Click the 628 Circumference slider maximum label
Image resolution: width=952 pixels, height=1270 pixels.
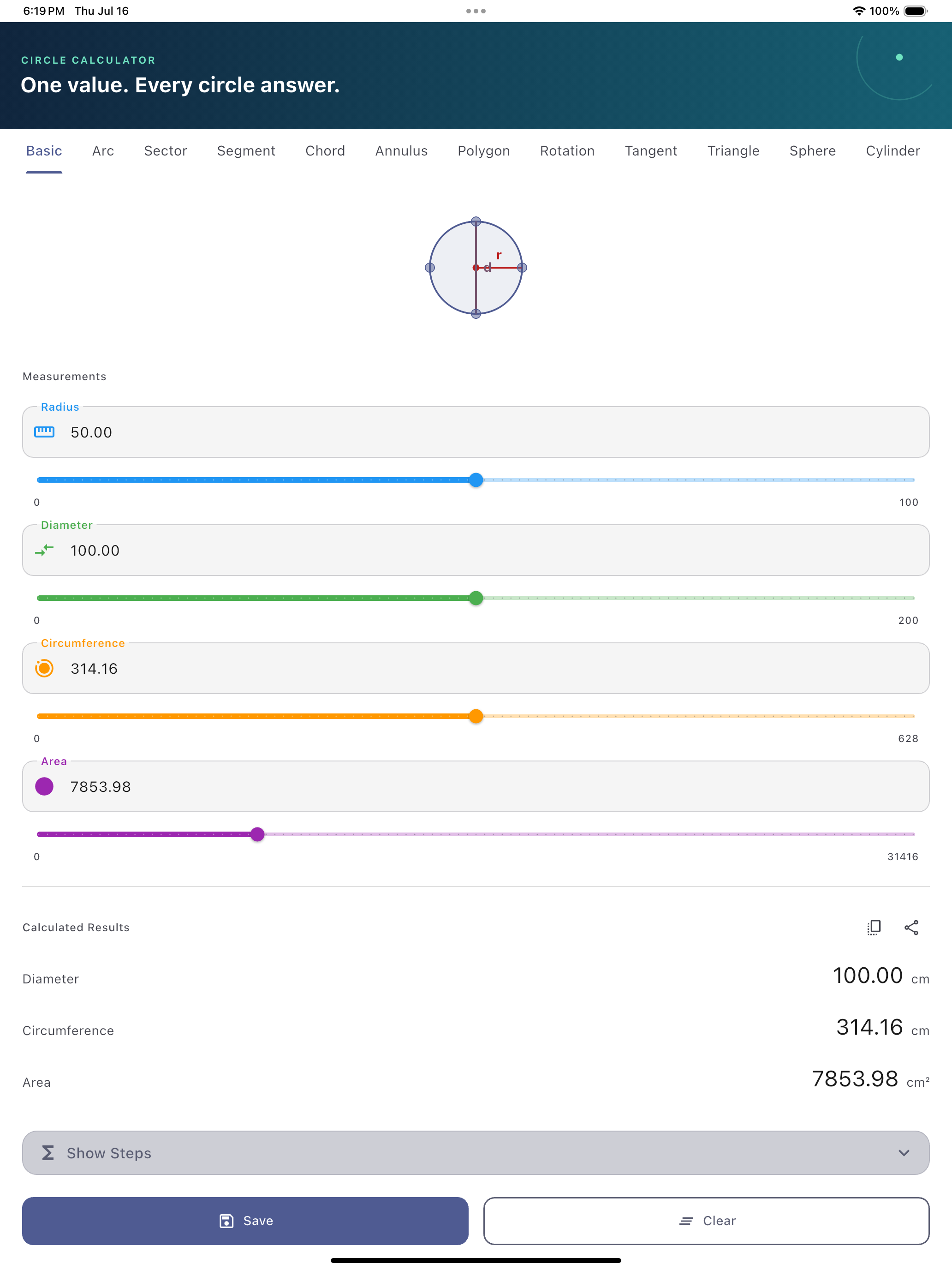point(908,738)
